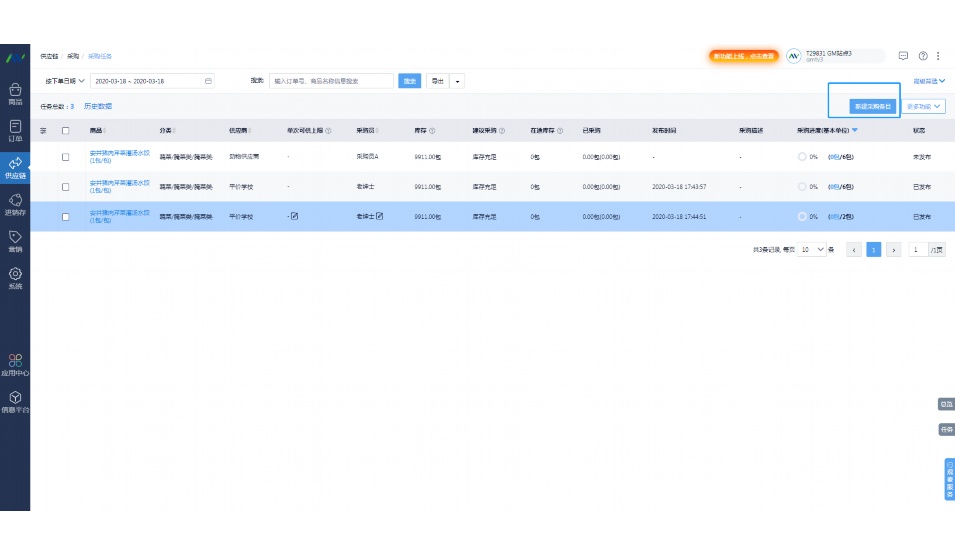
Task: Click the 新建采购条目 button
Action: 871,106
